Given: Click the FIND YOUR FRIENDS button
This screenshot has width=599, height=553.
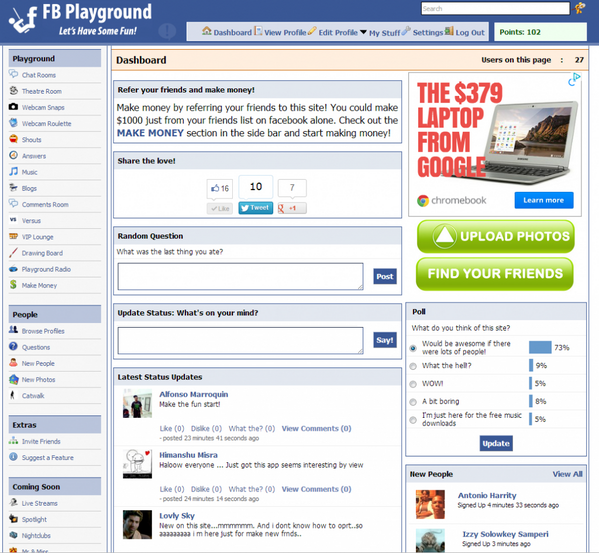Looking at the screenshot, I should click(495, 274).
